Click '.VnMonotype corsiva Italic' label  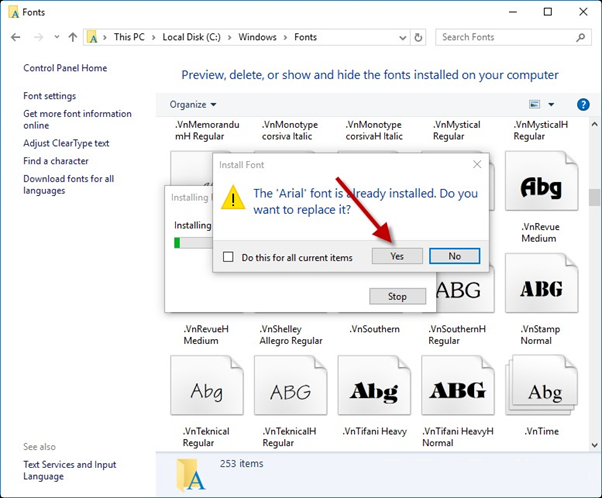(x=290, y=131)
